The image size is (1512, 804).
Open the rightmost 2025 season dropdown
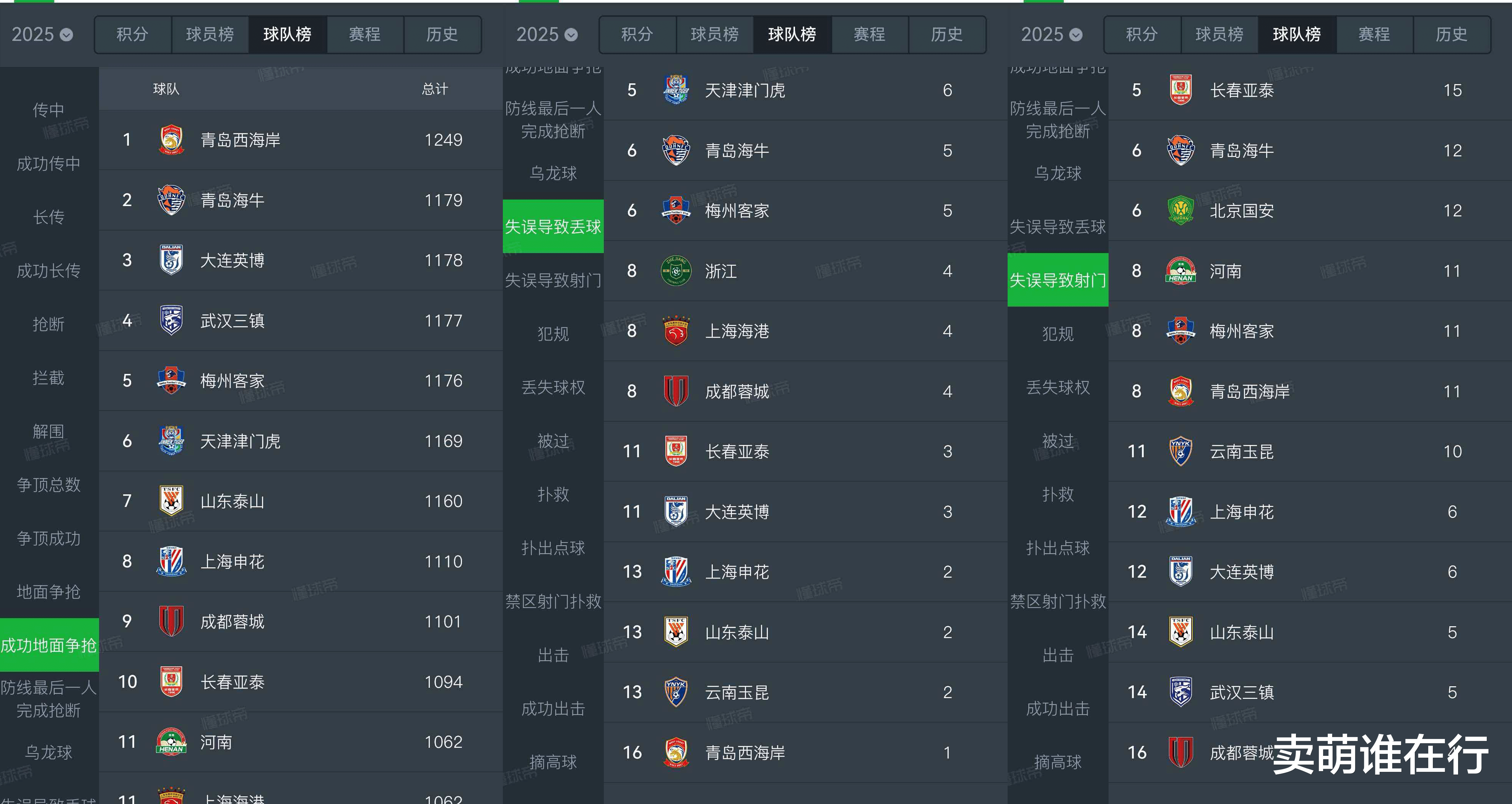(x=1051, y=35)
